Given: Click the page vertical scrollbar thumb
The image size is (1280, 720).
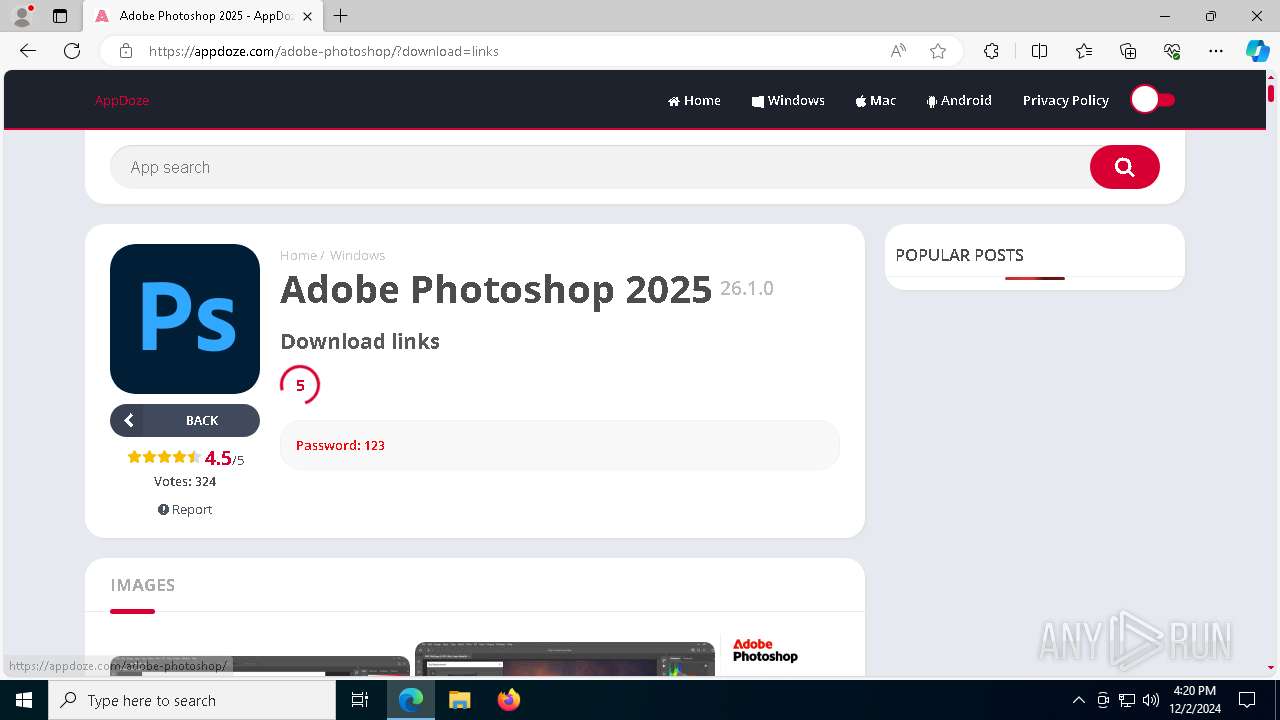Looking at the screenshot, I should [1271, 93].
